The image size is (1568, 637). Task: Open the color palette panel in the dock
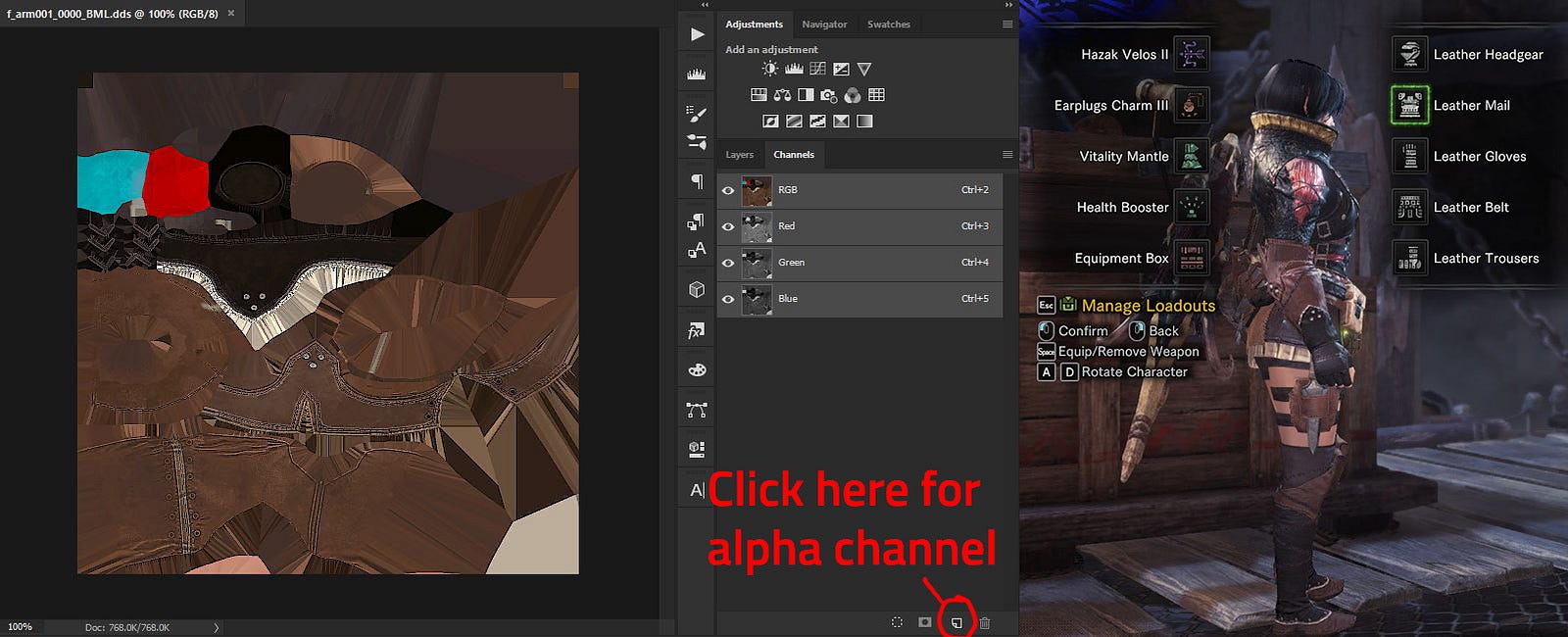tap(697, 370)
